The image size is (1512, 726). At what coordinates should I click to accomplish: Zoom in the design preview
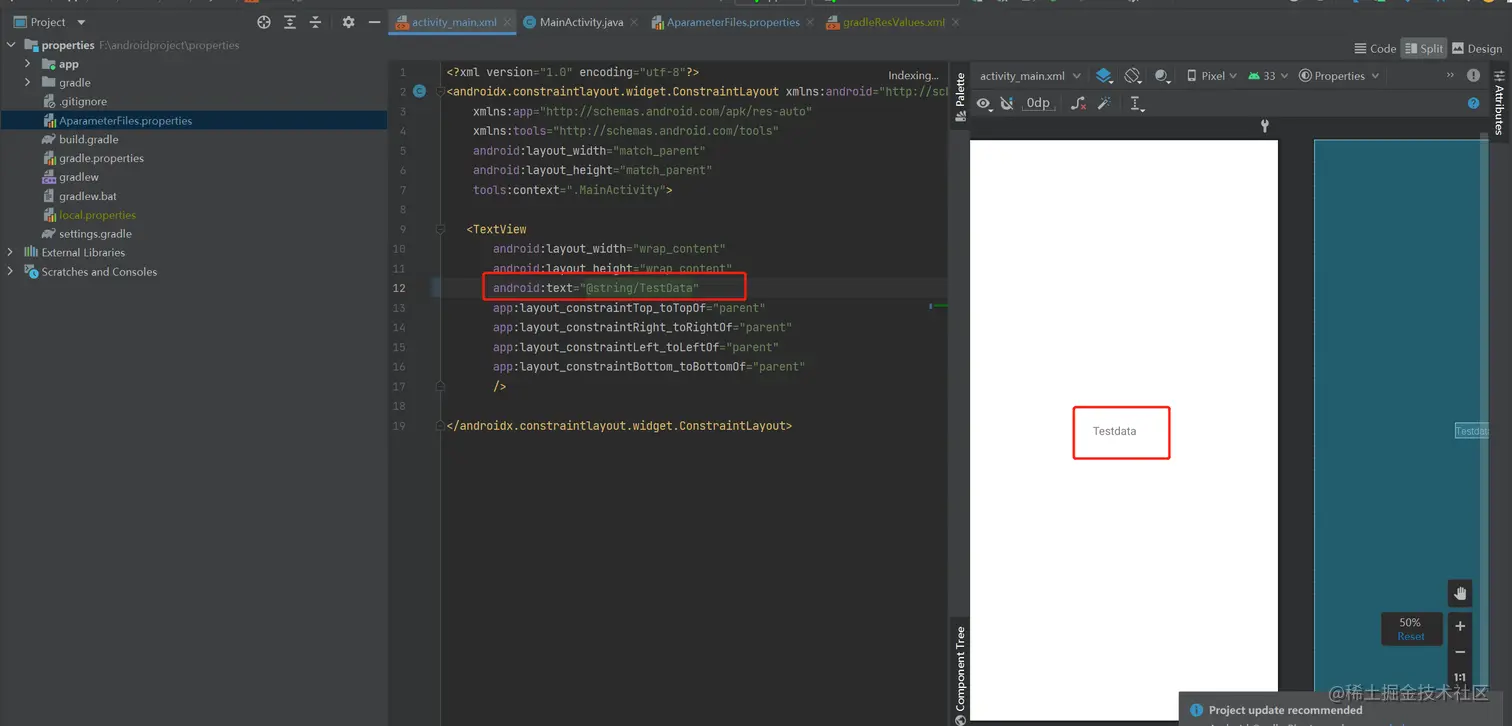tap(1460, 626)
